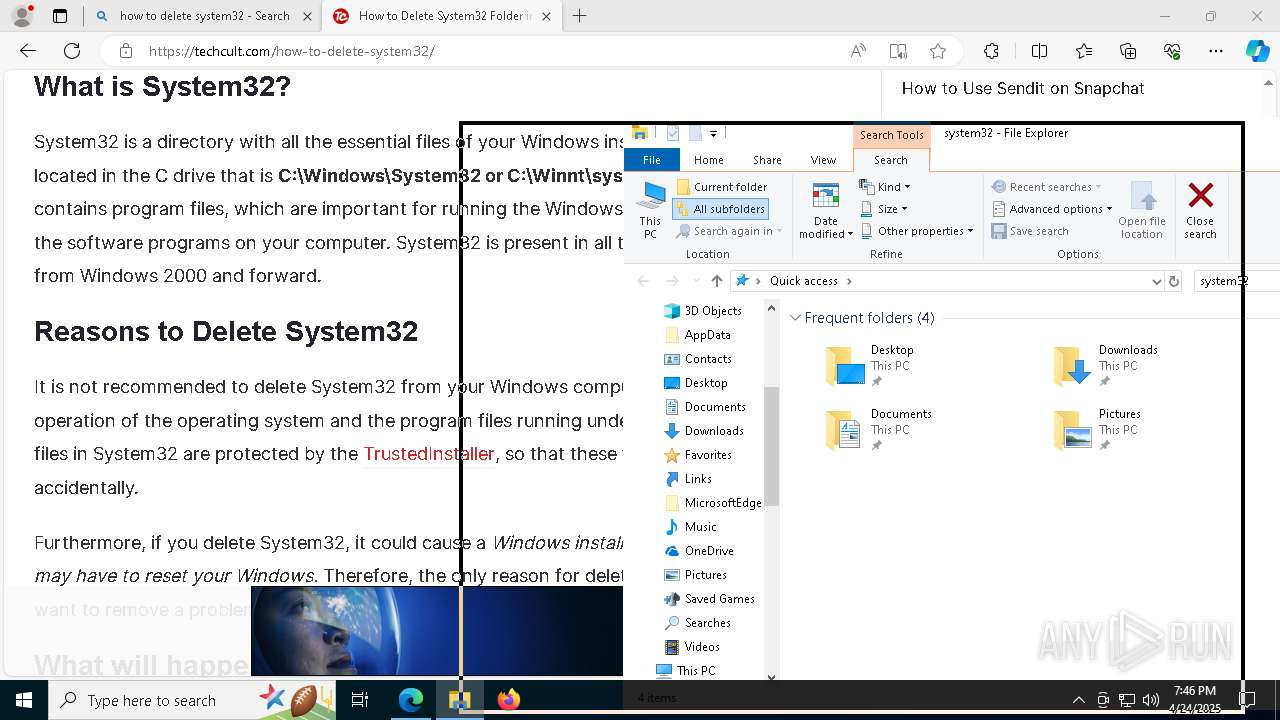Open a new Edge tab

click(579, 16)
